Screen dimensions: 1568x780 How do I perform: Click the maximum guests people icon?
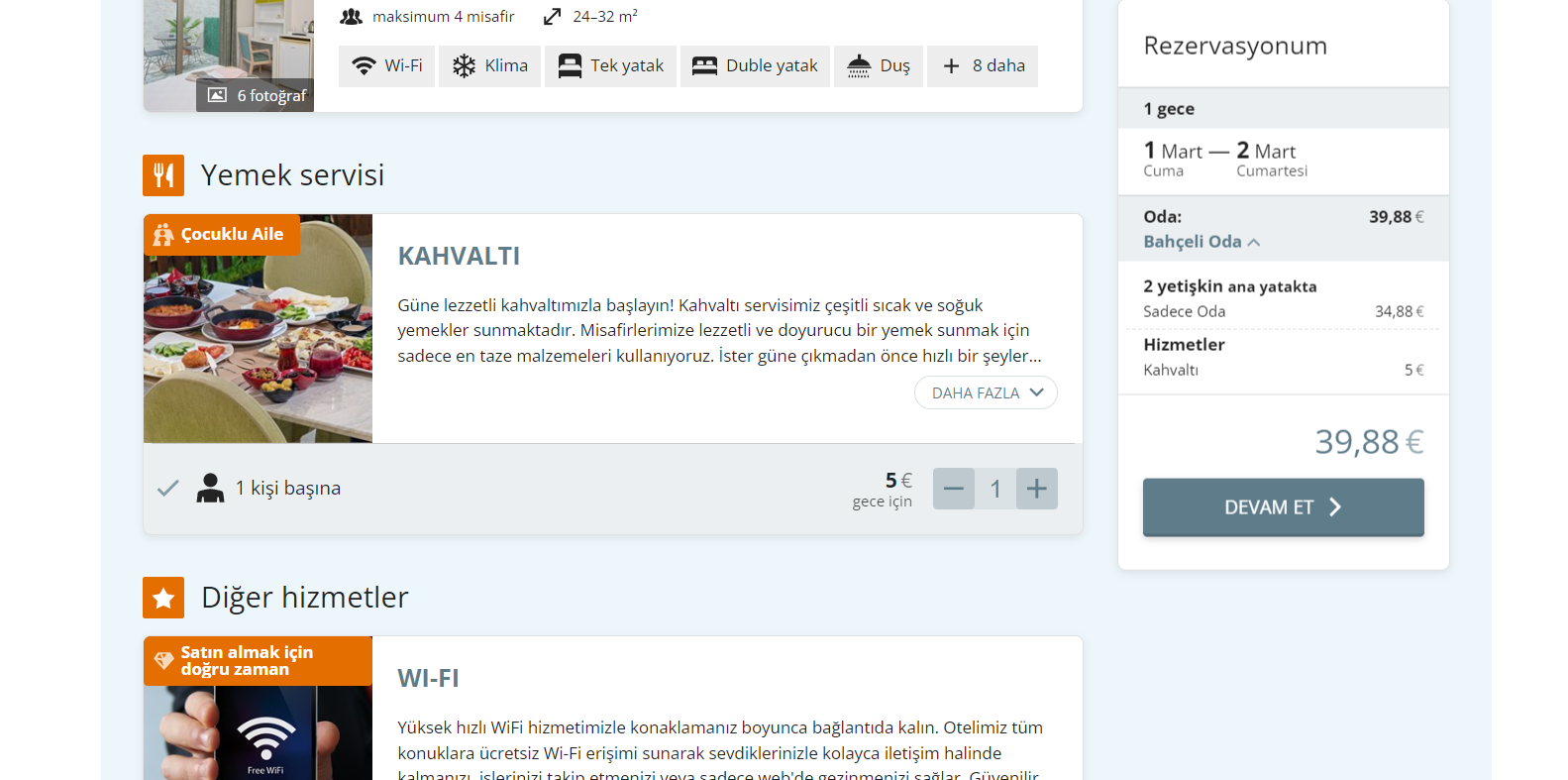pos(351,17)
